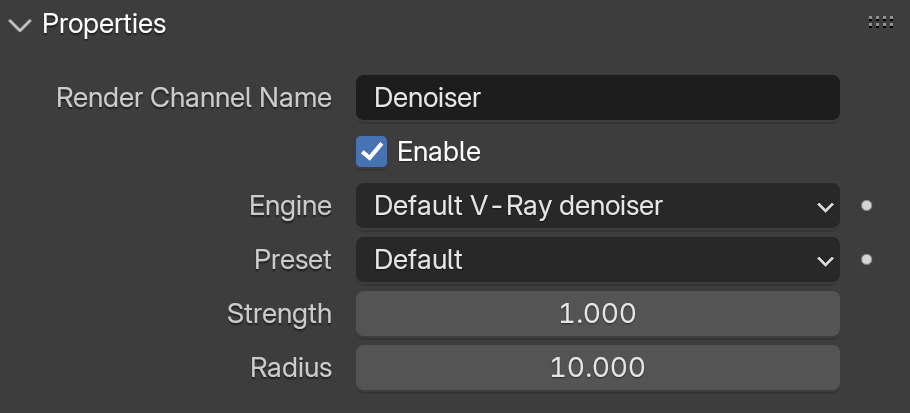Click the Radius value field showing 10.000
The width and height of the screenshot is (910, 413).
pos(598,368)
